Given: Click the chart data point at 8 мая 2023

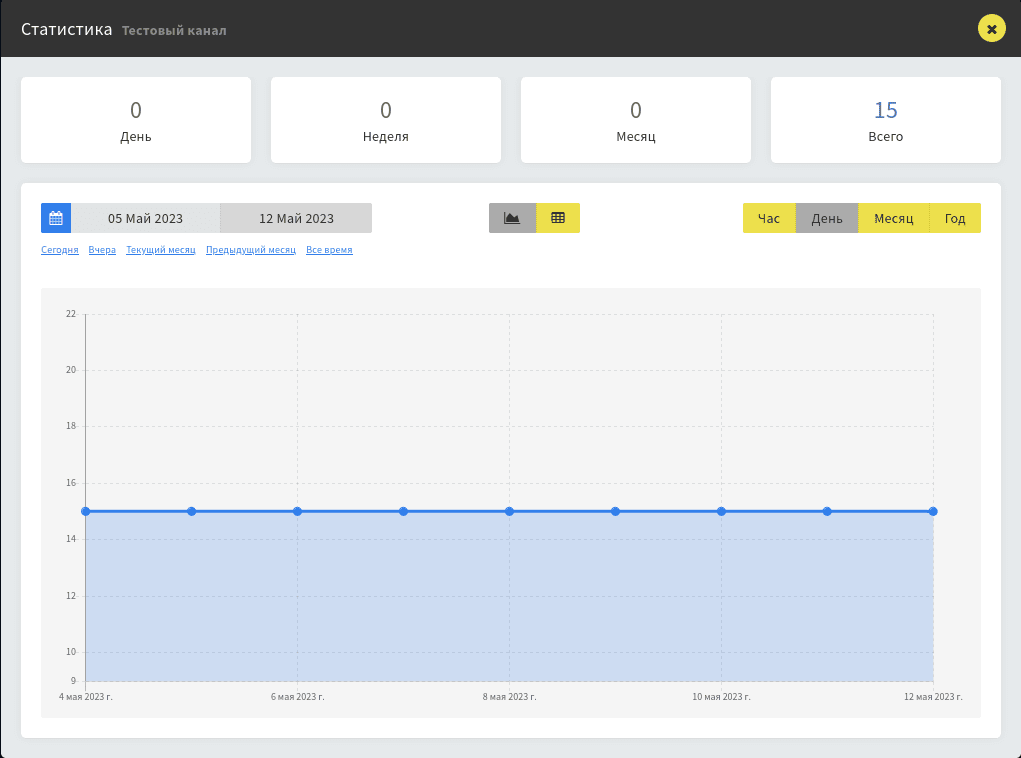Looking at the screenshot, I should coord(509,511).
